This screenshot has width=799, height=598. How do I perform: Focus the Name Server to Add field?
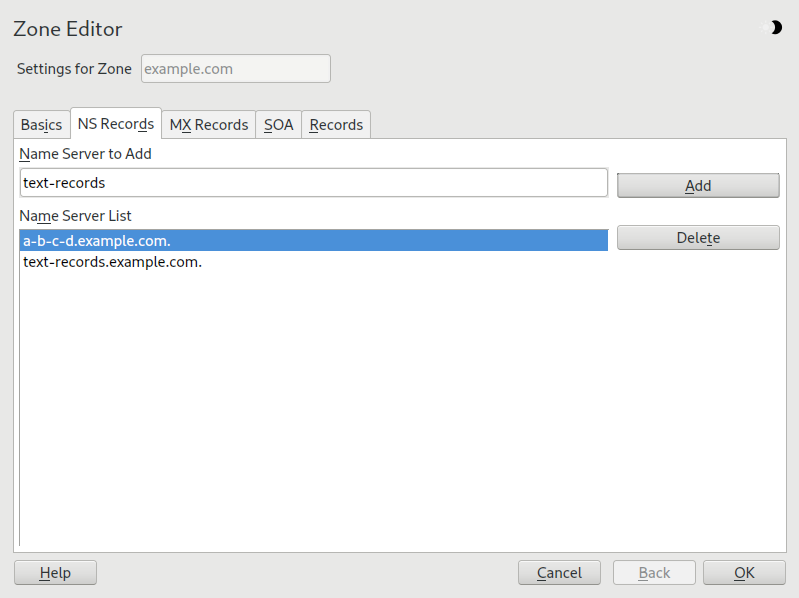(313, 183)
